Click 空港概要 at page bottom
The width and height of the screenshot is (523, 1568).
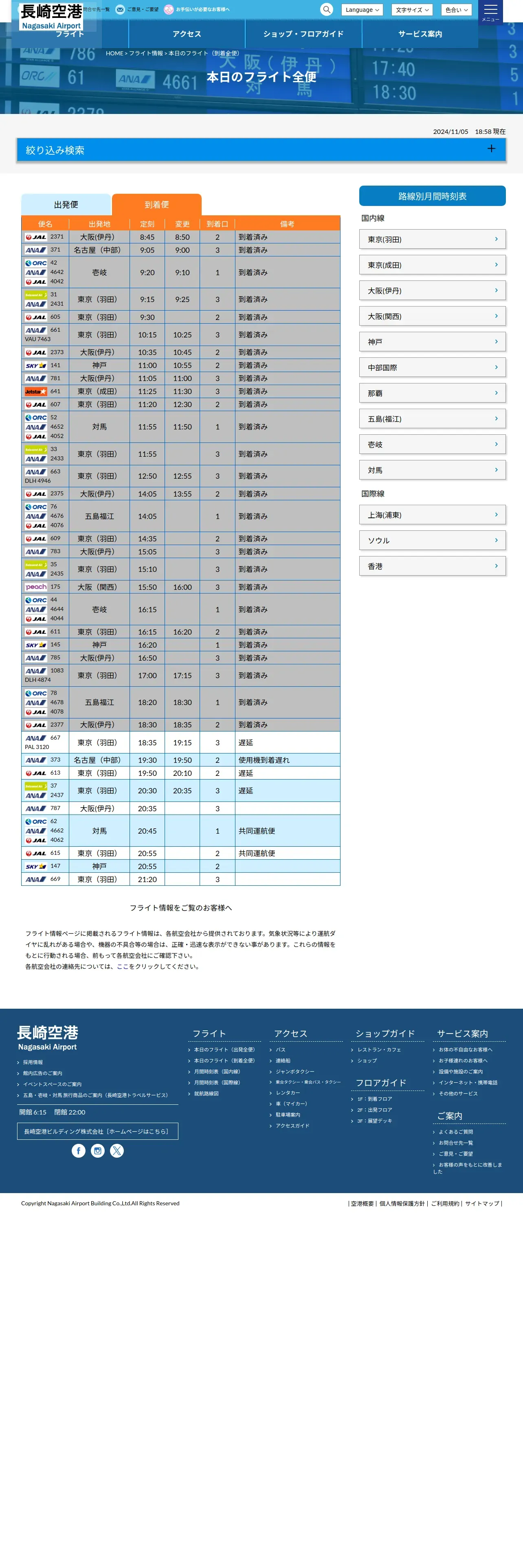pyautogui.click(x=362, y=1203)
